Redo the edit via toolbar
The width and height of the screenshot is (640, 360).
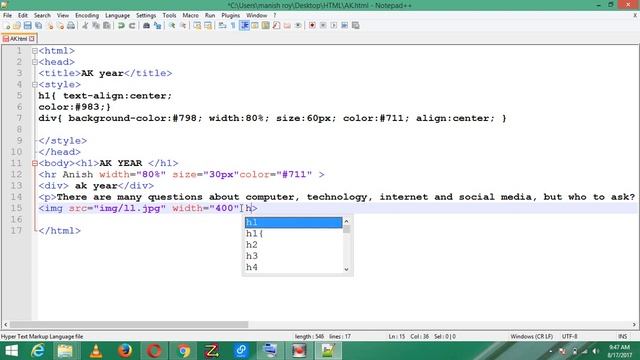click(x=132, y=25)
